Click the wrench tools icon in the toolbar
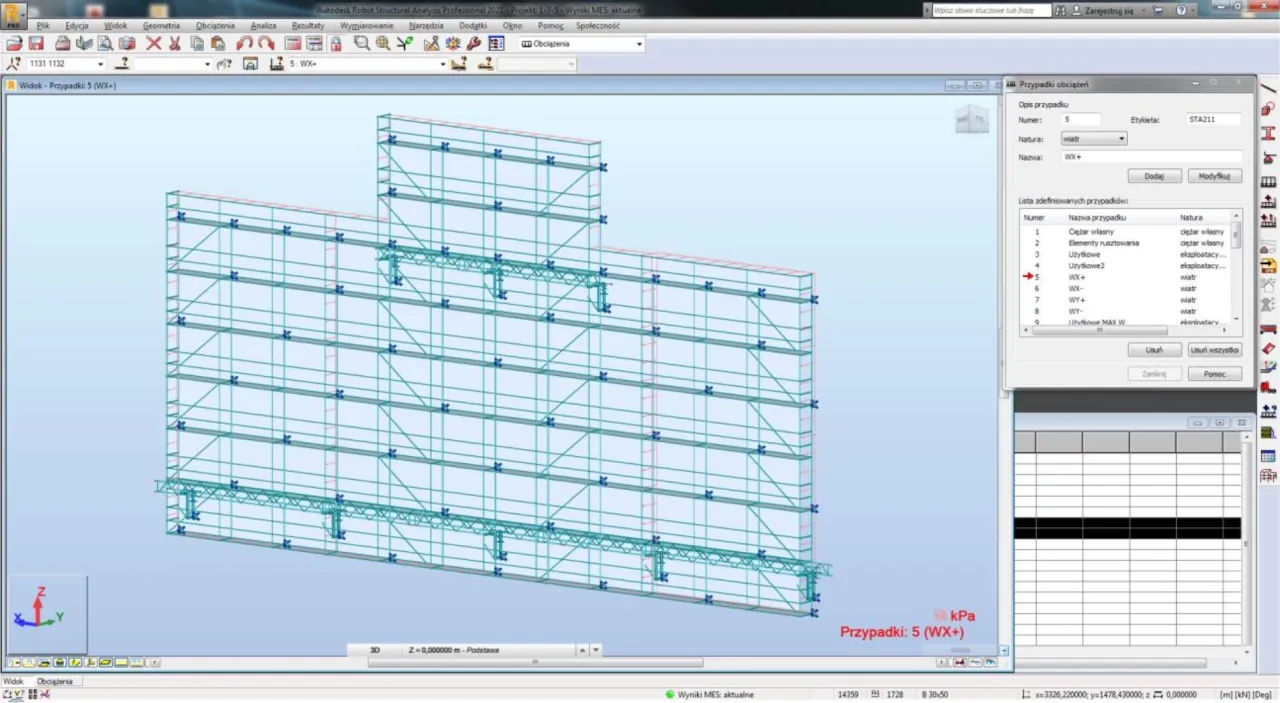Screen dimensions: 1280x703 pyautogui.click(x=473, y=44)
